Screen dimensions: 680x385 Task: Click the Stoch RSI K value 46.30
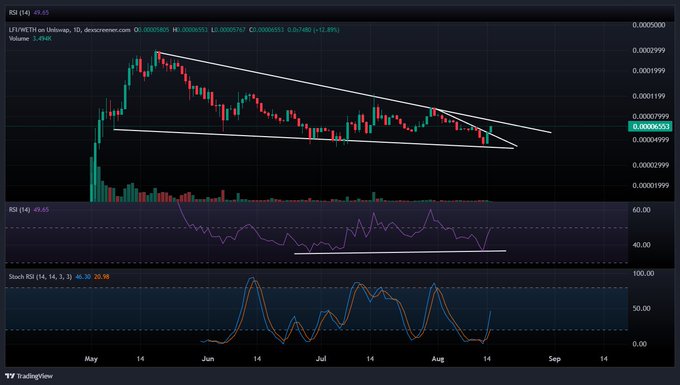tap(83, 277)
